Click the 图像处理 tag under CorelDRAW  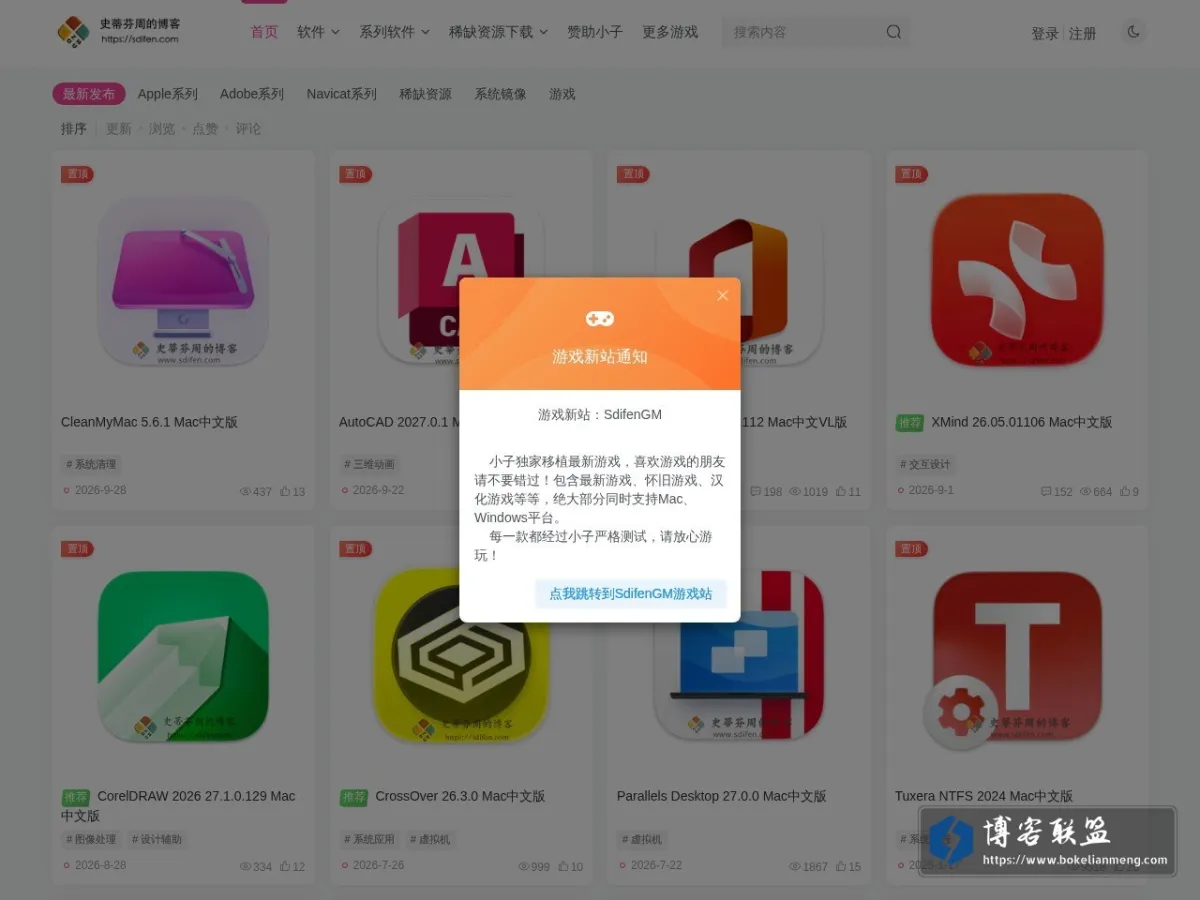click(91, 839)
